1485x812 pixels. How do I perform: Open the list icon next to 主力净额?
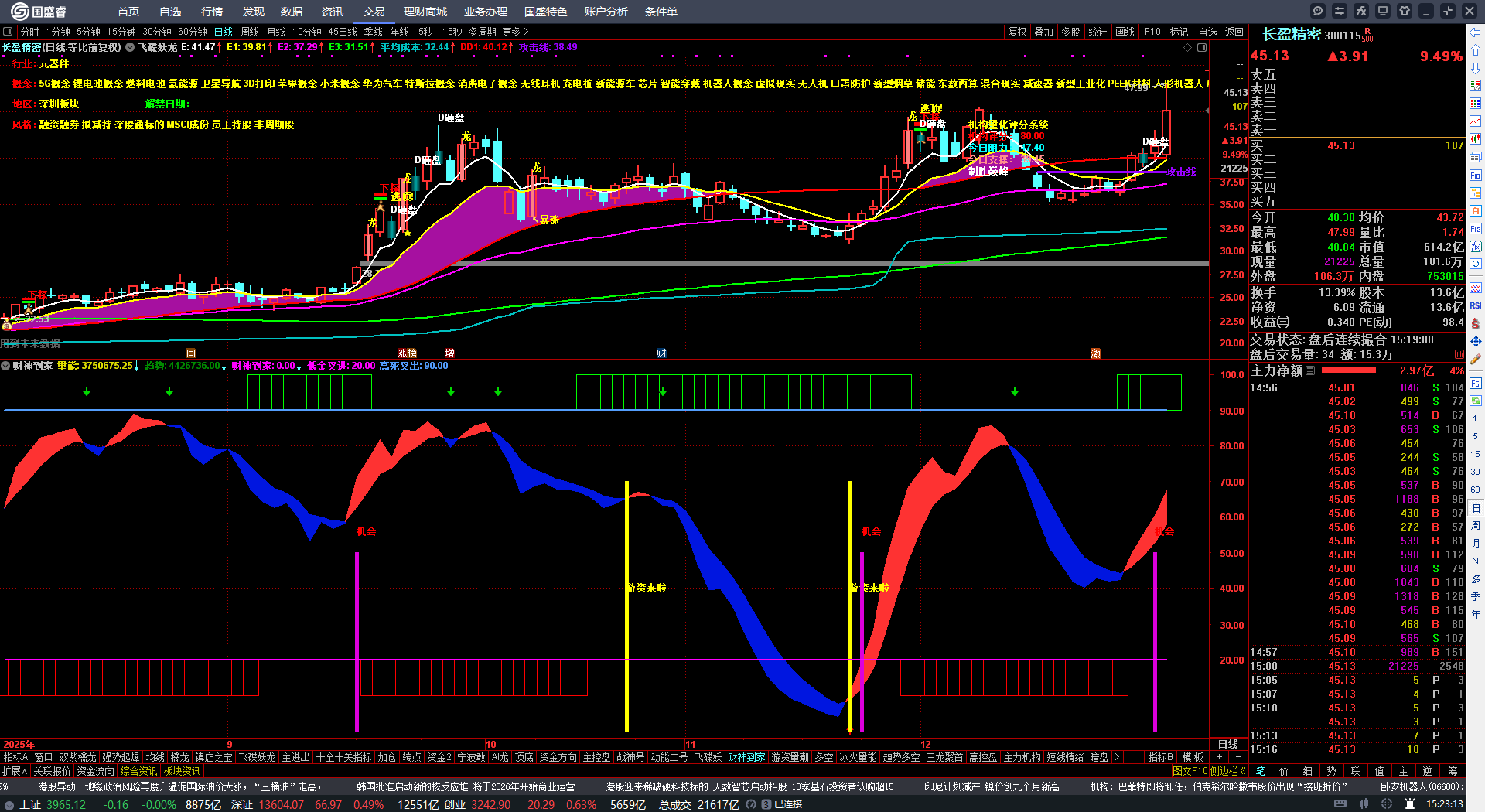pos(1310,371)
